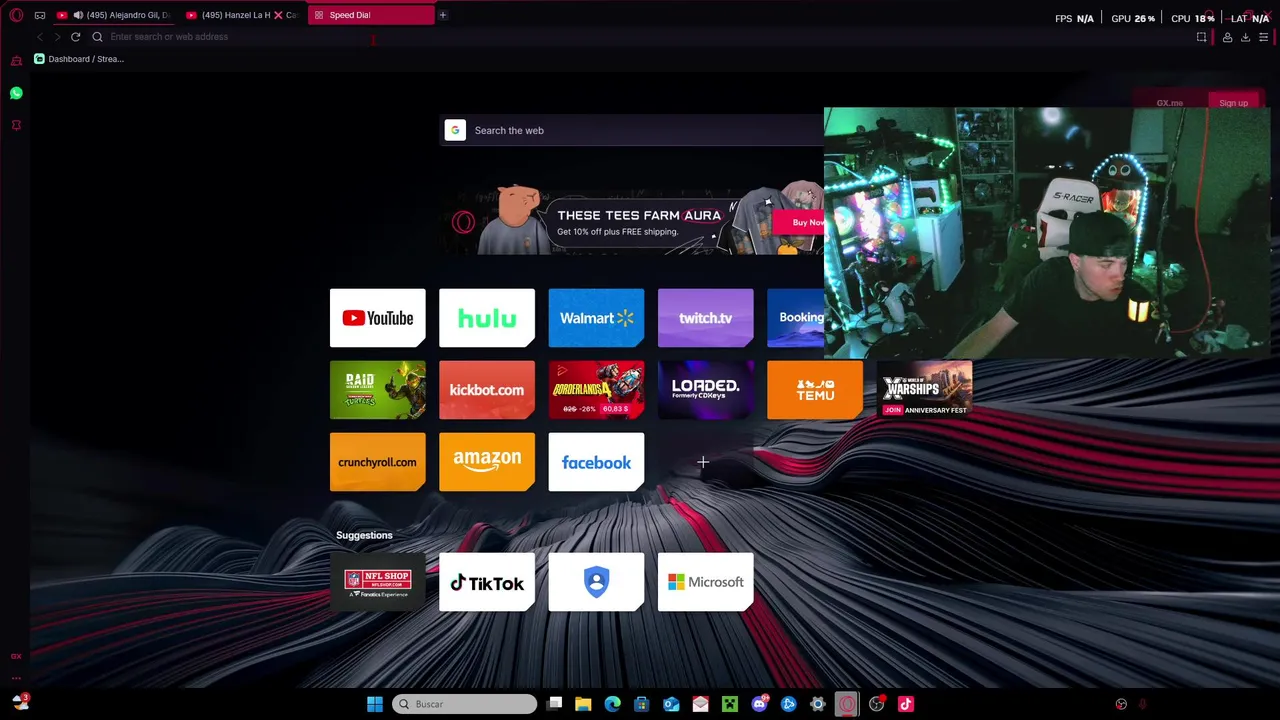
Task: Open Outlook from the taskbar
Action: coord(671,704)
